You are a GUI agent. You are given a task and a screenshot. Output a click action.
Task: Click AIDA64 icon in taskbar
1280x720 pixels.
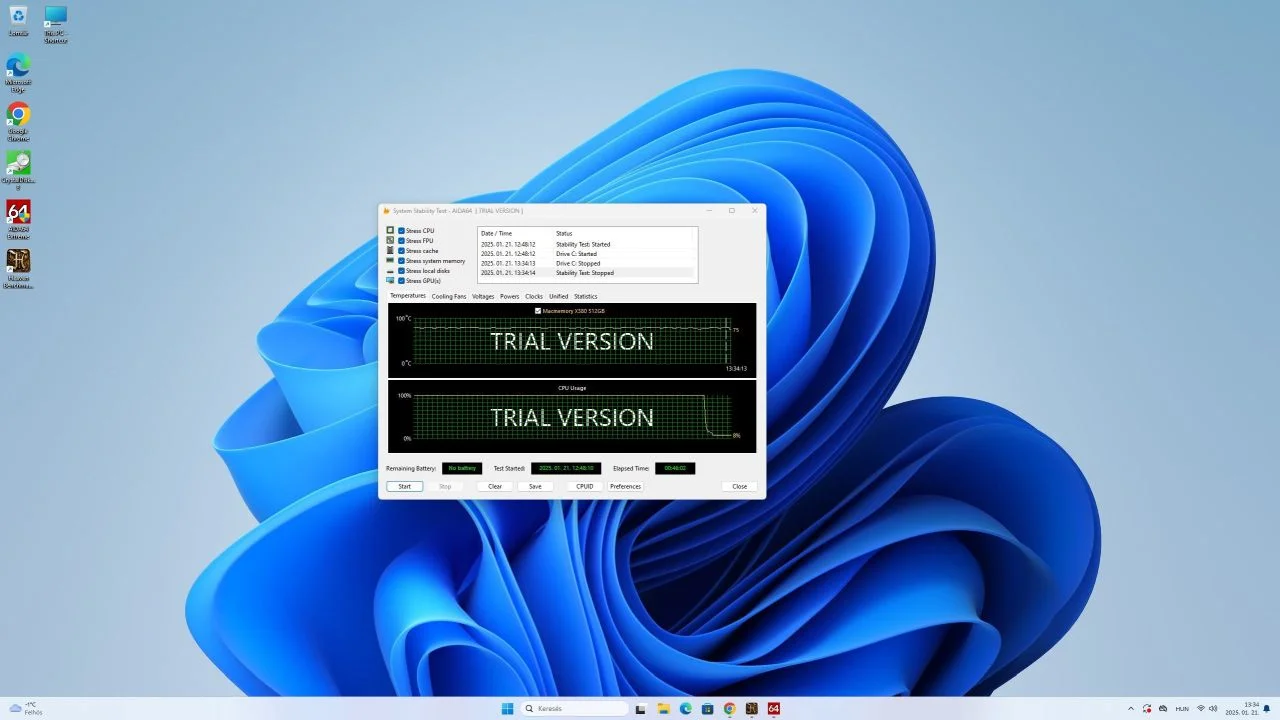coord(774,708)
